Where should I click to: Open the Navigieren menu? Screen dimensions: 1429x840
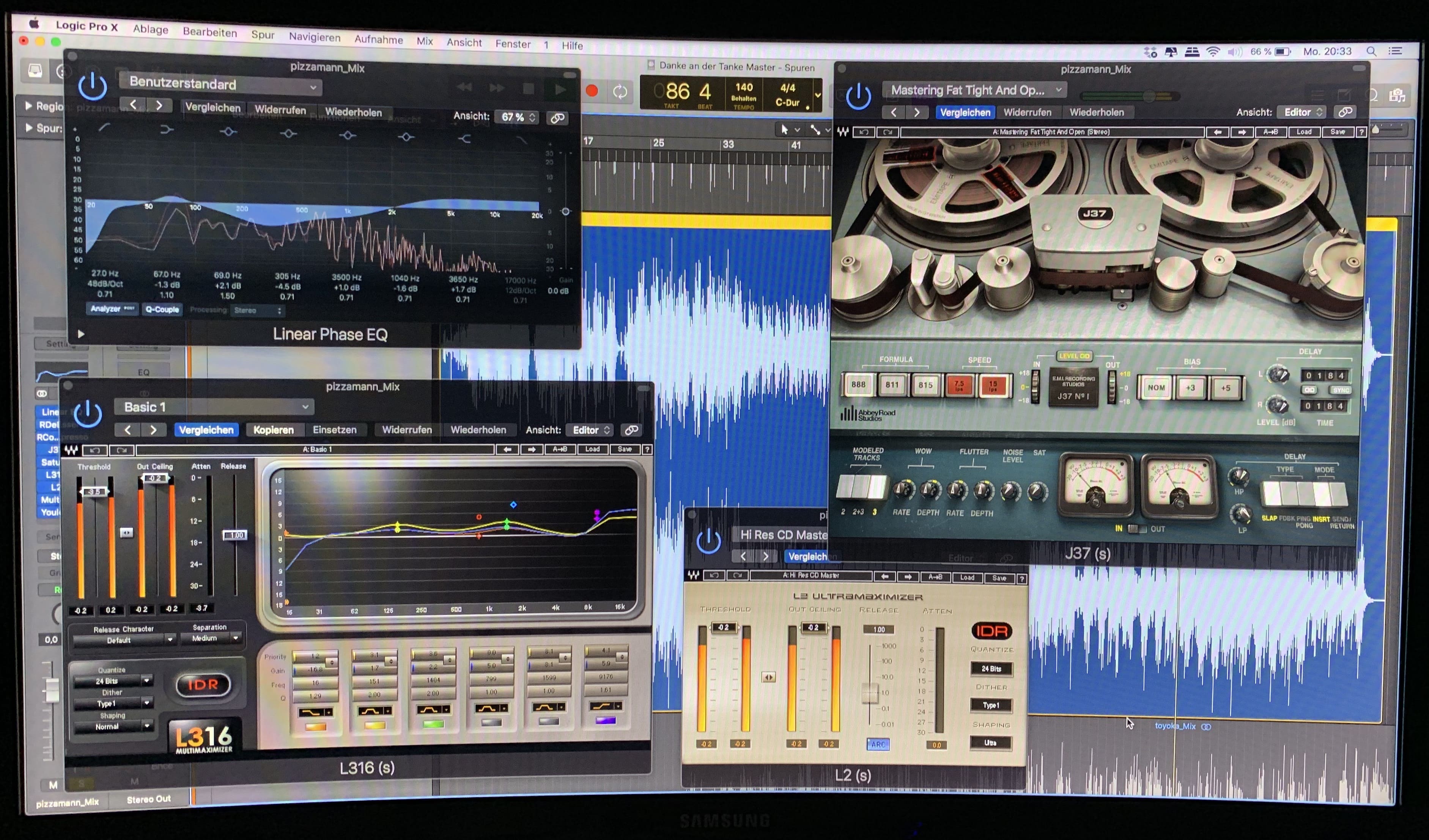(x=315, y=37)
